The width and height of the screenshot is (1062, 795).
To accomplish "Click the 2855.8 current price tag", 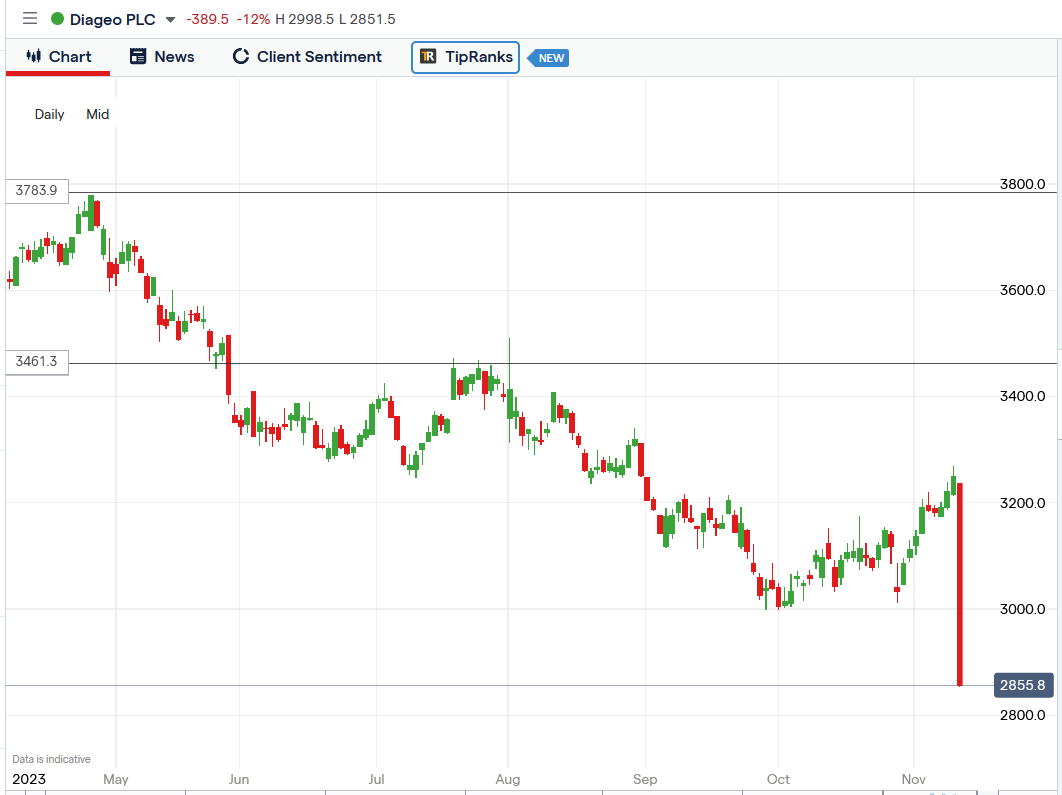I will click(1023, 685).
